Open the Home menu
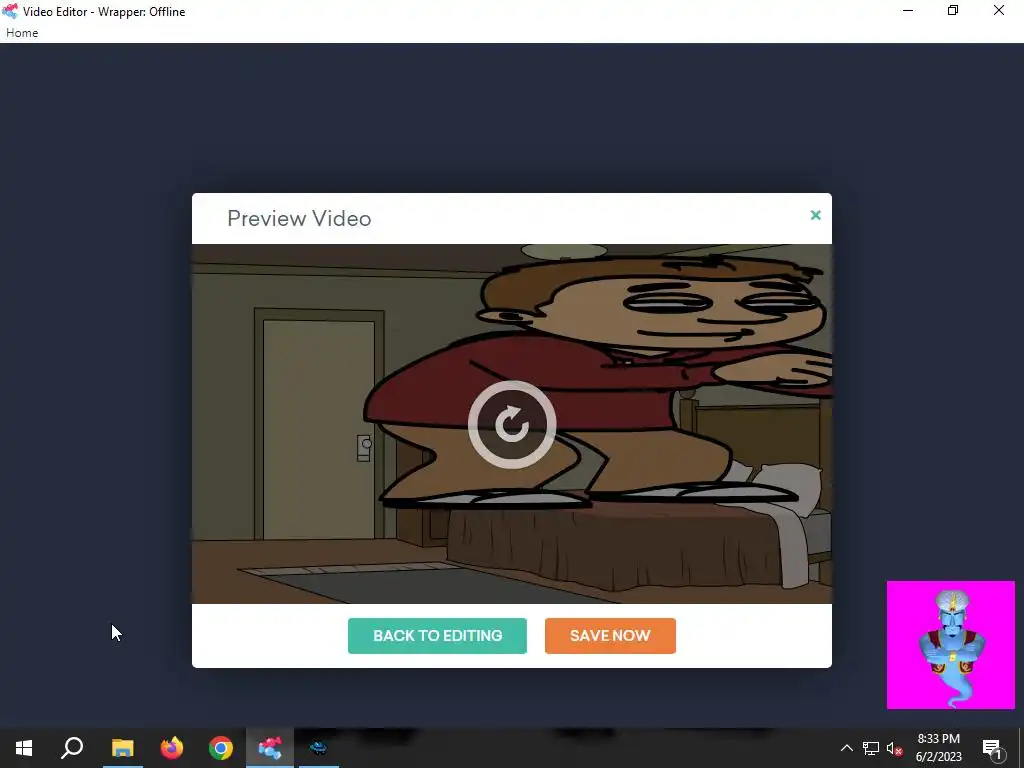Image resolution: width=1024 pixels, height=768 pixels. pos(22,33)
